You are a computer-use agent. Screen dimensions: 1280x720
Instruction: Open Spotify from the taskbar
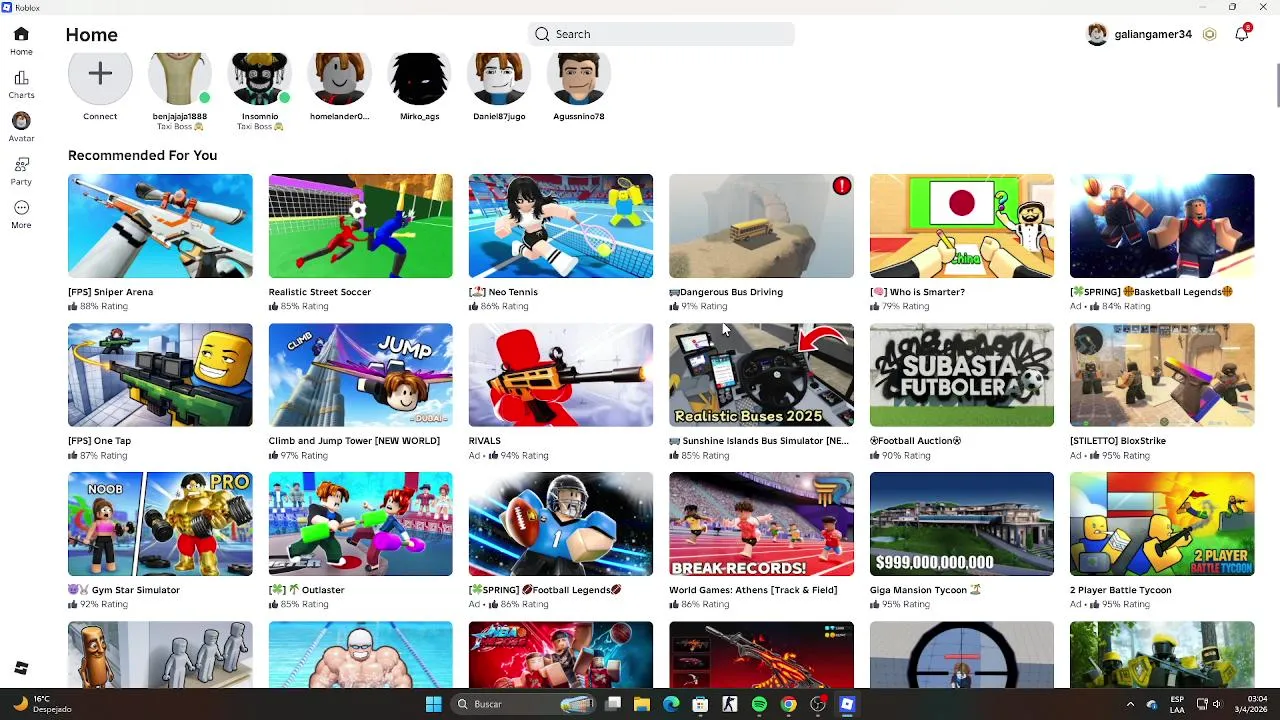click(x=759, y=704)
